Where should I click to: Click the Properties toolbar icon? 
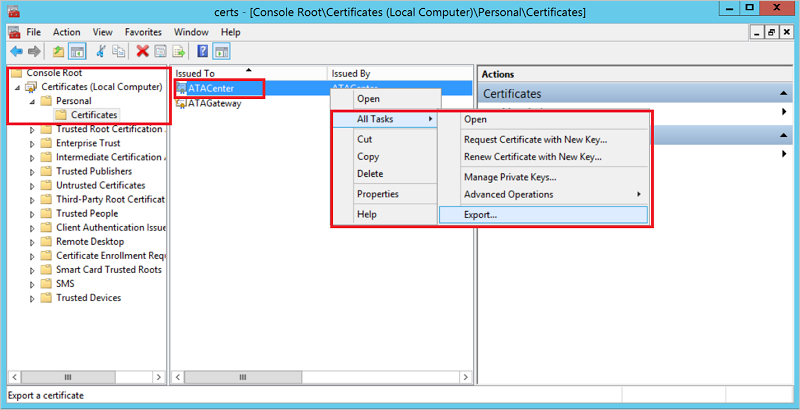160,51
